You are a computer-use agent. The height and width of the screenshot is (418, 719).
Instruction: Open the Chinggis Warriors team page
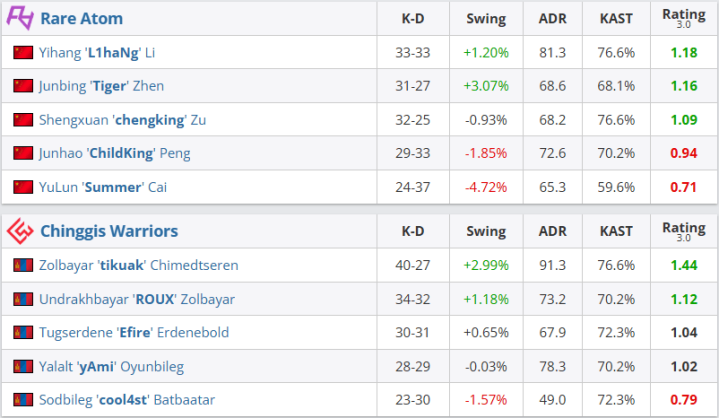click(109, 231)
